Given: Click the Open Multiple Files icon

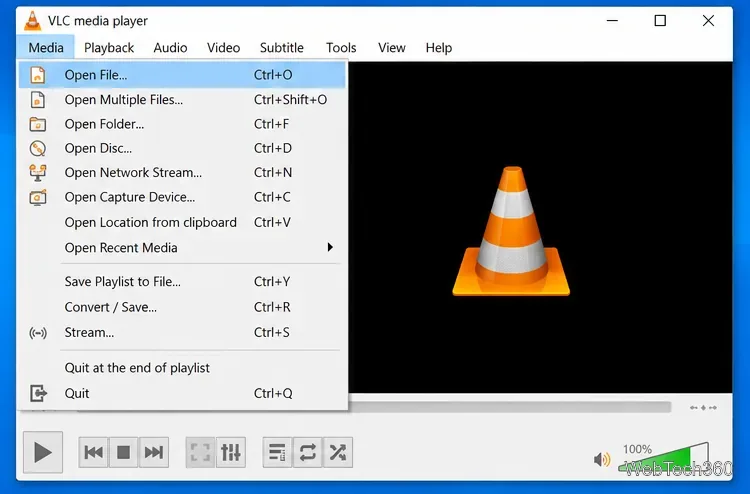Looking at the screenshot, I should [x=38, y=100].
